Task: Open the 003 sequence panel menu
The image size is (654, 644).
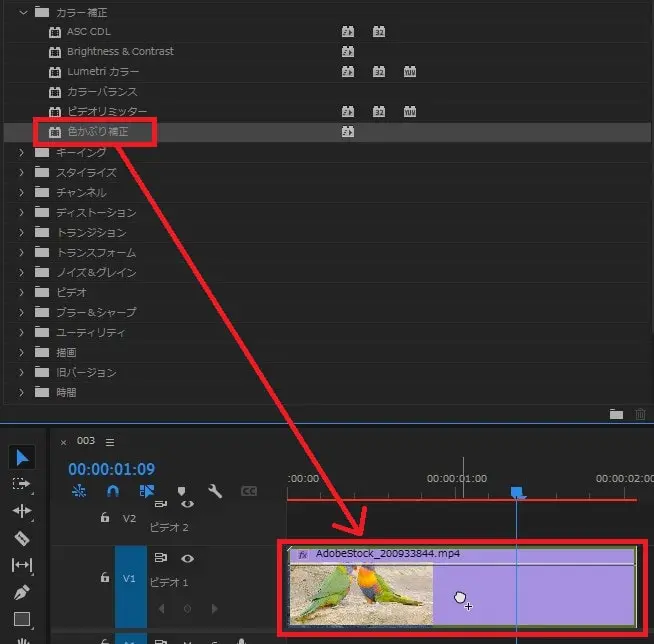Action: click(x=110, y=442)
